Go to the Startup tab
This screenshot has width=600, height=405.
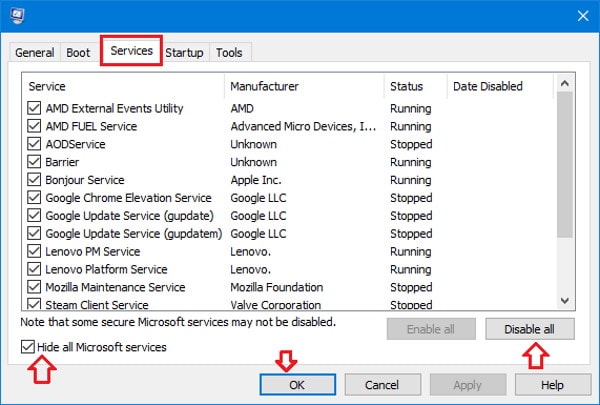(x=184, y=52)
